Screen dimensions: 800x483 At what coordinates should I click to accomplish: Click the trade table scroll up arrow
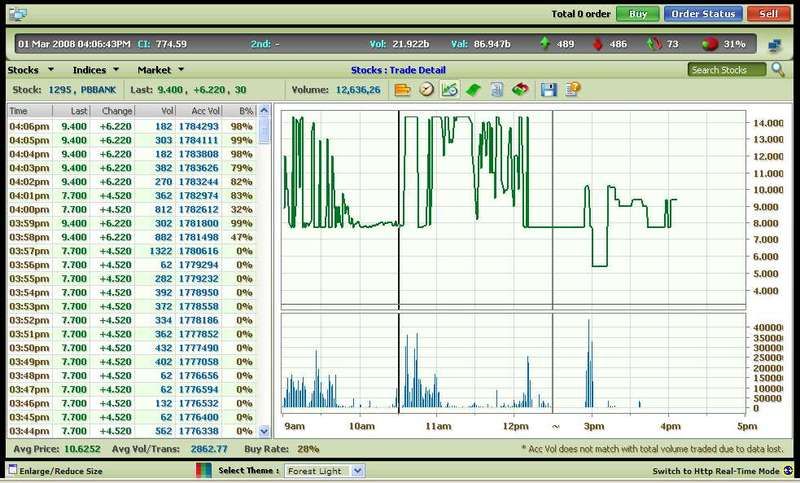pyautogui.click(x=264, y=110)
